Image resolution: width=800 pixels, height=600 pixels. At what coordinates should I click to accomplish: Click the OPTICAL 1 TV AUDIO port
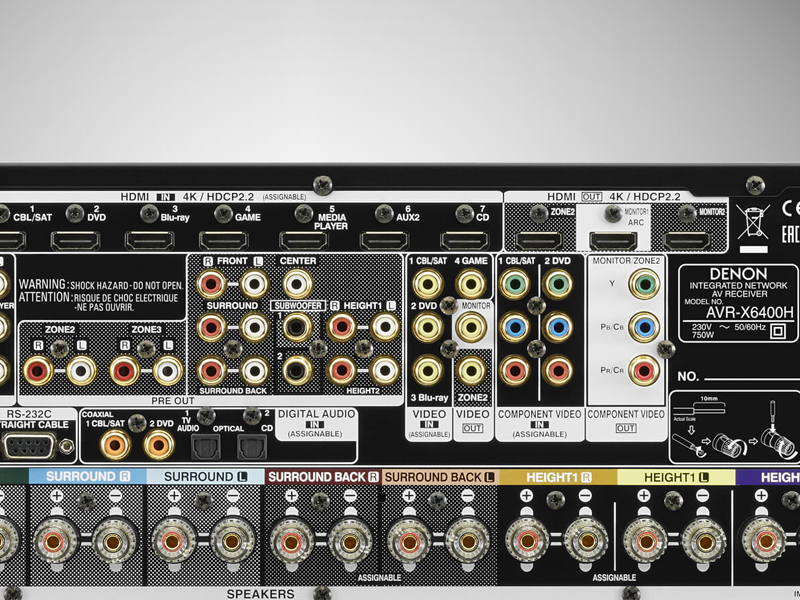point(206,446)
